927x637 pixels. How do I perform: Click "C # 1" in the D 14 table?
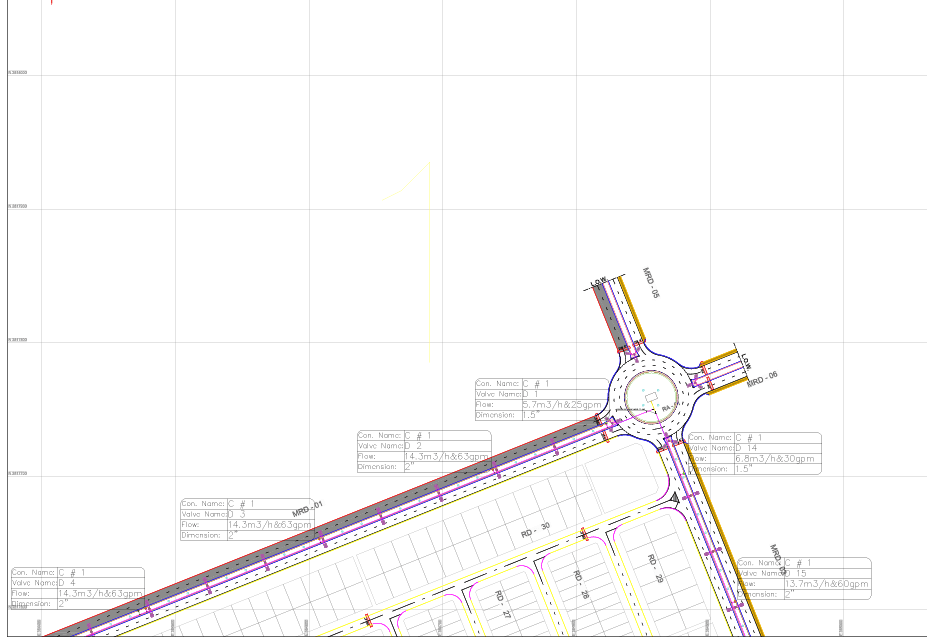(748, 438)
